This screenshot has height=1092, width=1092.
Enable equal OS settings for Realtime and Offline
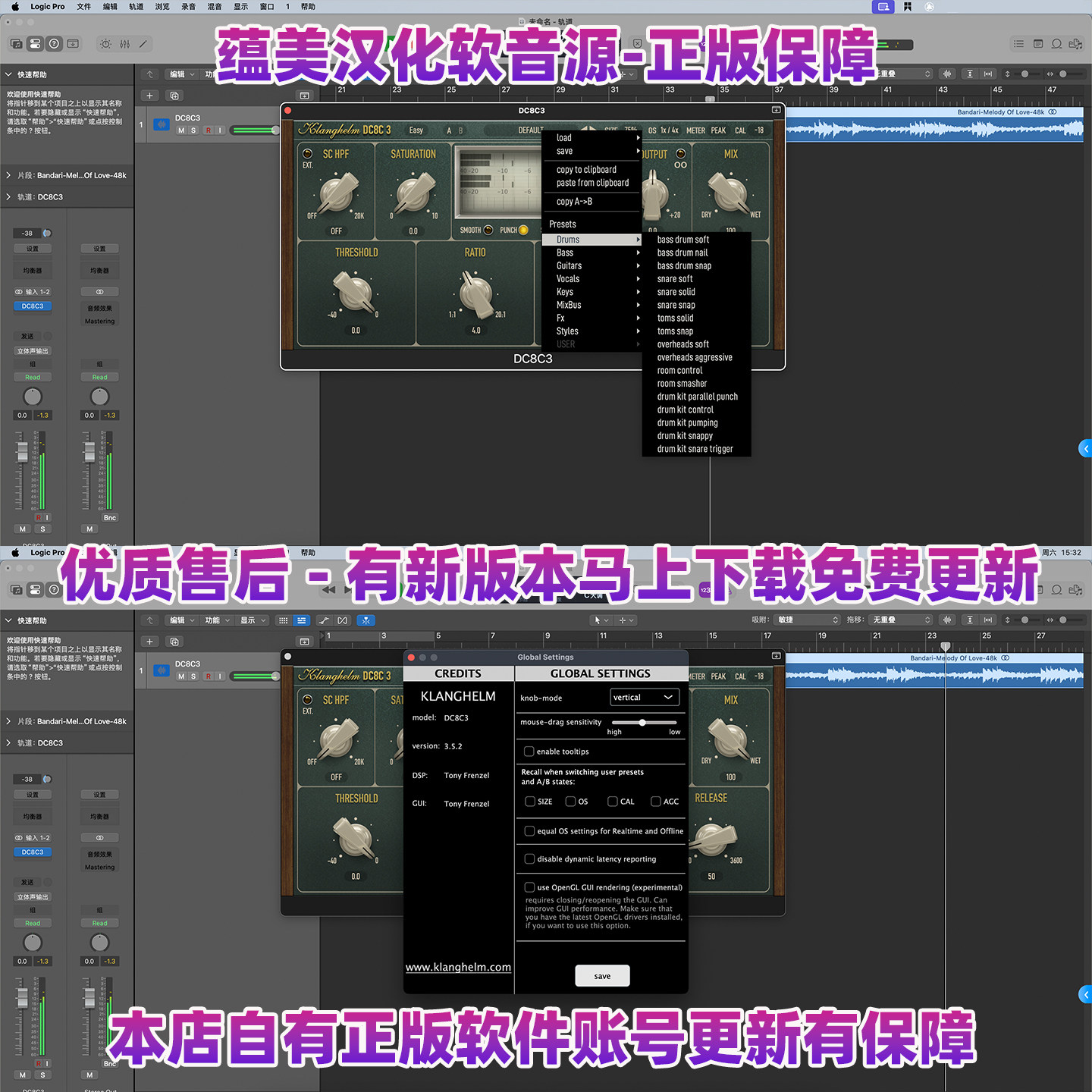coord(529,831)
